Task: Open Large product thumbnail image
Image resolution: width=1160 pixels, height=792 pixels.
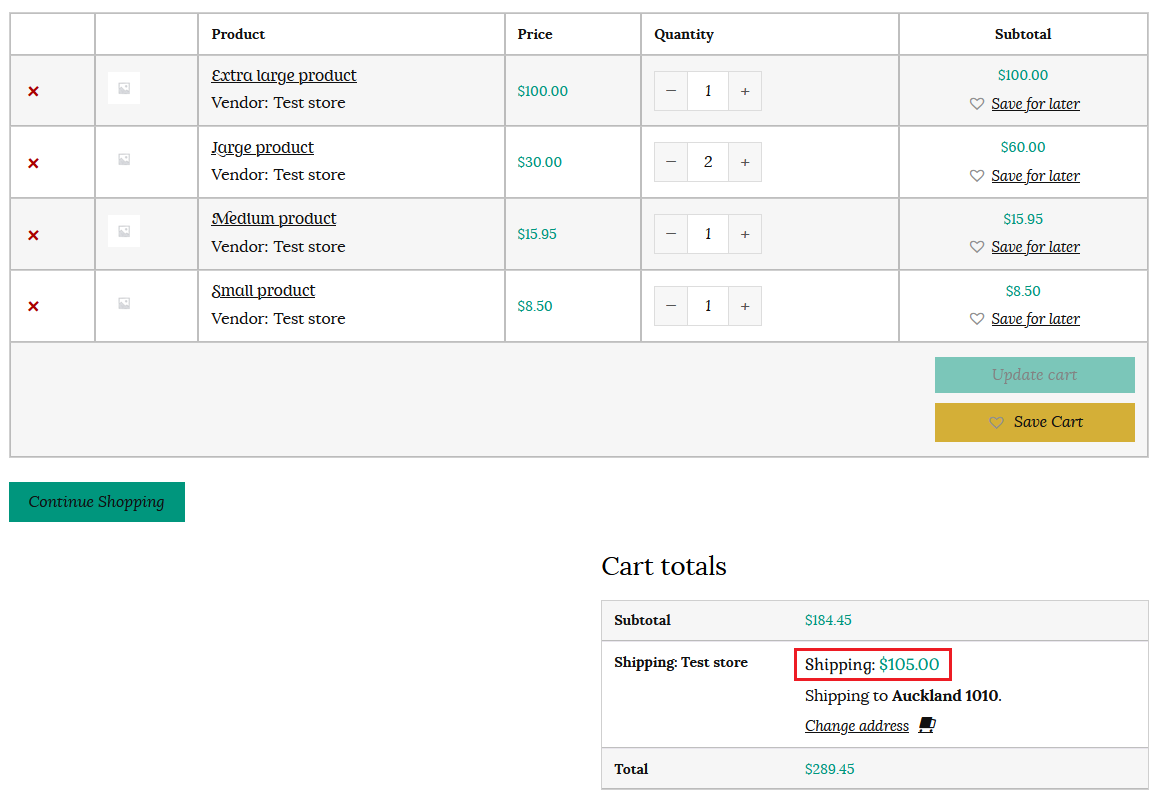Action: [124, 159]
